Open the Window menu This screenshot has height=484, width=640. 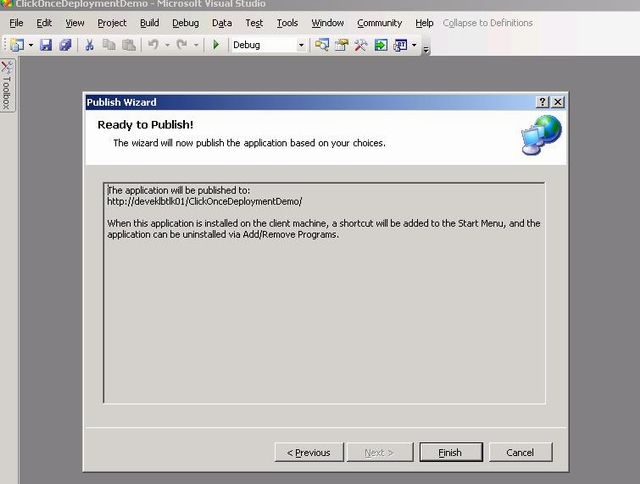point(327,23)
